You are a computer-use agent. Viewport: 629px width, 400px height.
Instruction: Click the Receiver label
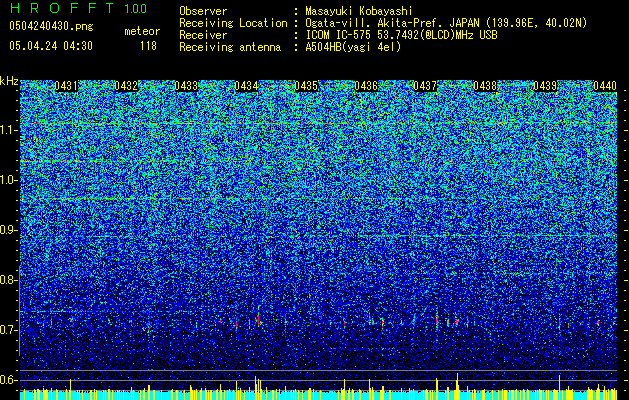coord(203,35)
